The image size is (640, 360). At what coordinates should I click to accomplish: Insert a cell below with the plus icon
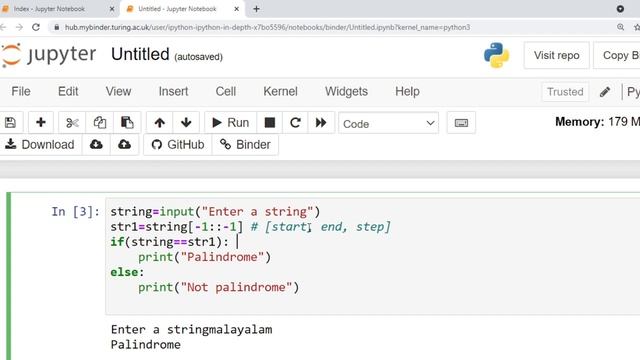tap(40, 122)
